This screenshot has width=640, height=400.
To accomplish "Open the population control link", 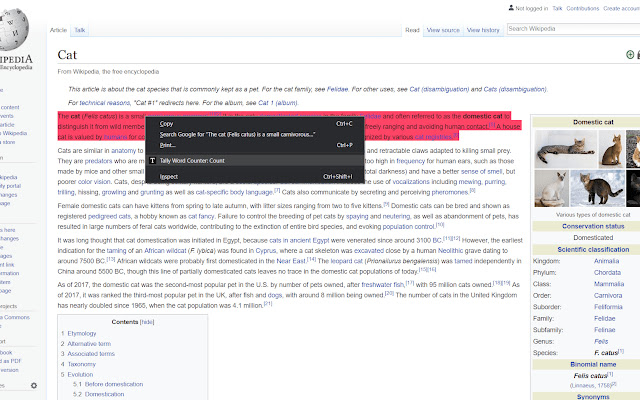I will (x=409, y=227).
